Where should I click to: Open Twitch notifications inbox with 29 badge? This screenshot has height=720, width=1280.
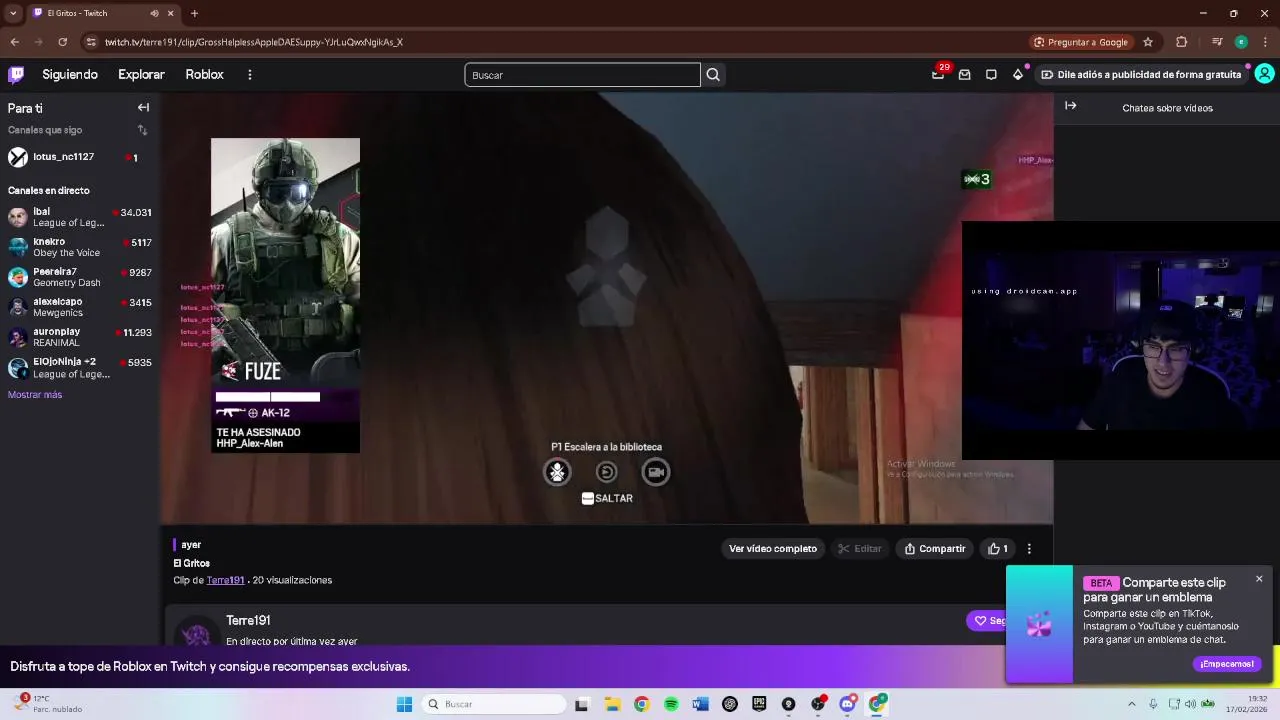coord(938,74)
